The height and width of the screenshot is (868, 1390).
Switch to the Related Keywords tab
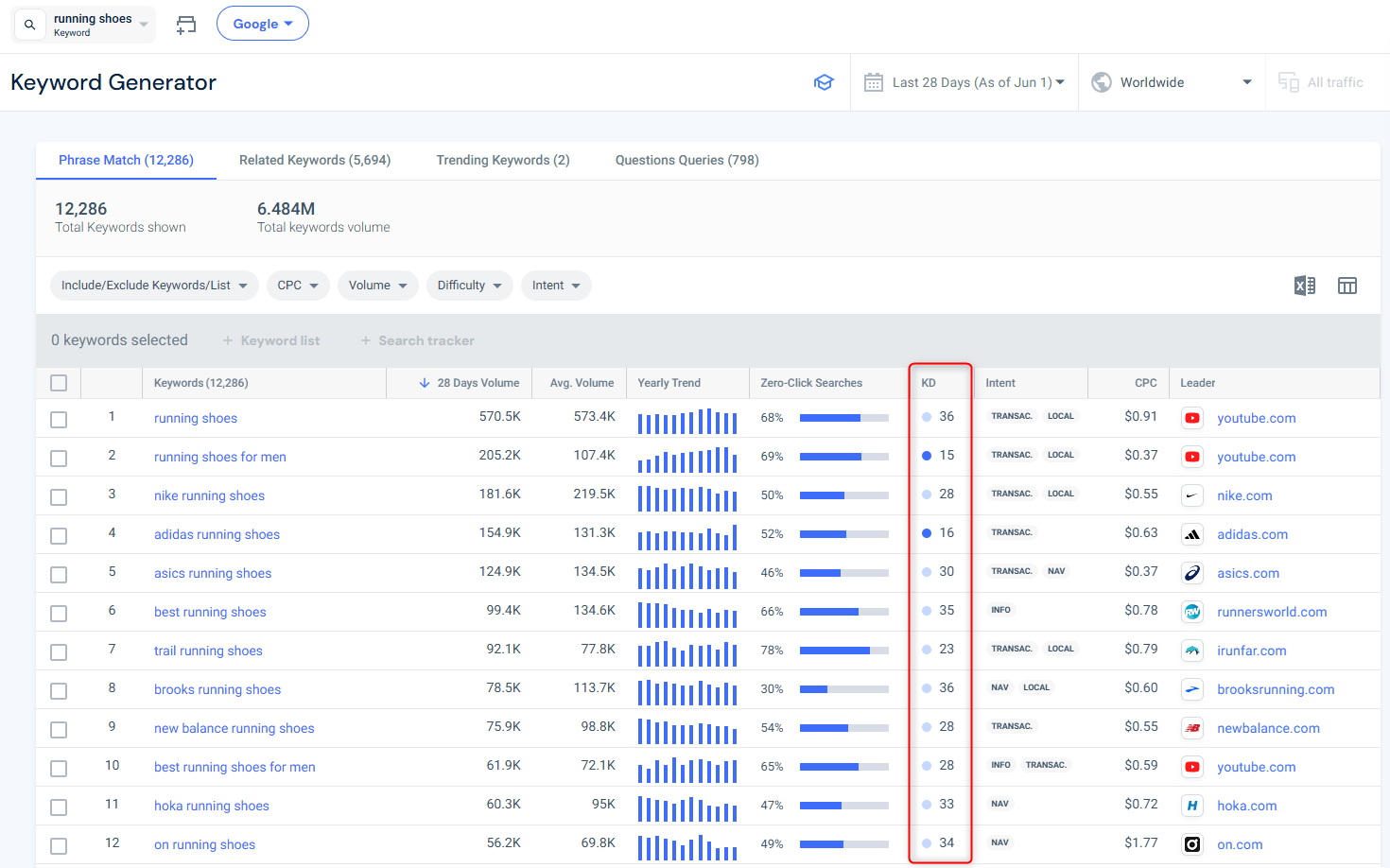click(315, 160)
